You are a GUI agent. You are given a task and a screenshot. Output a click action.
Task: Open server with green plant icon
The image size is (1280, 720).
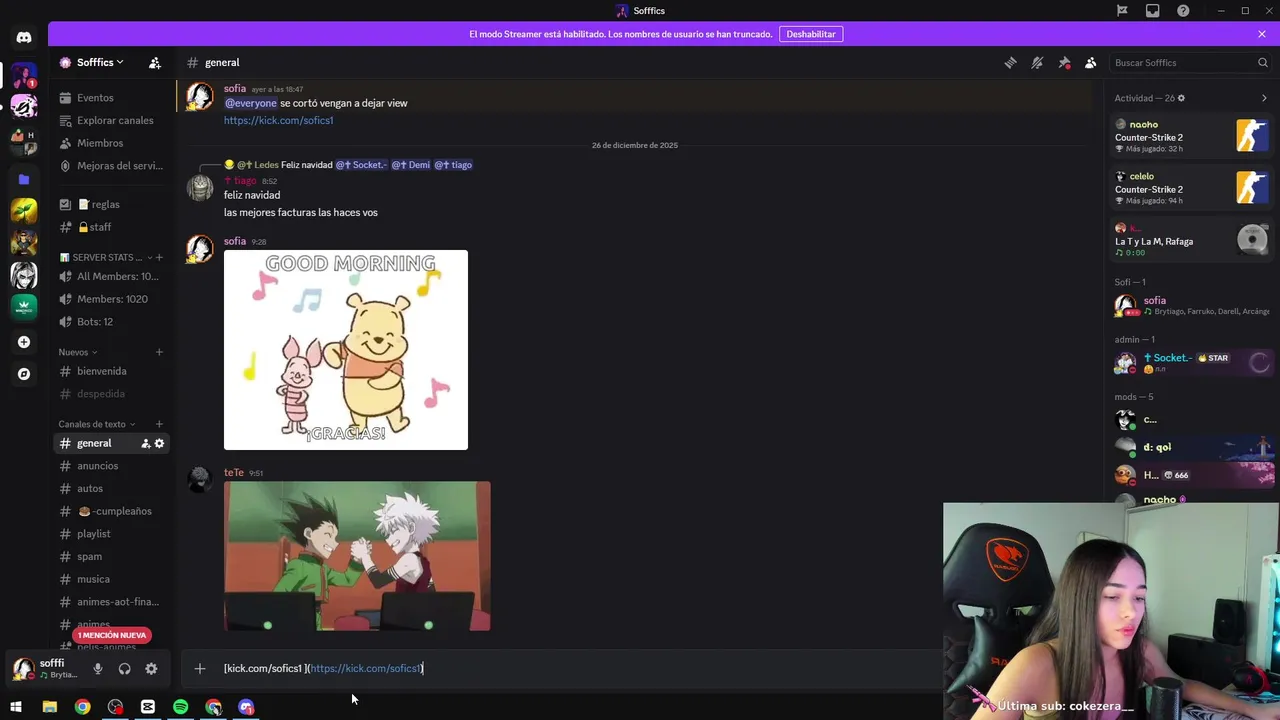click(x=24, y=210)
